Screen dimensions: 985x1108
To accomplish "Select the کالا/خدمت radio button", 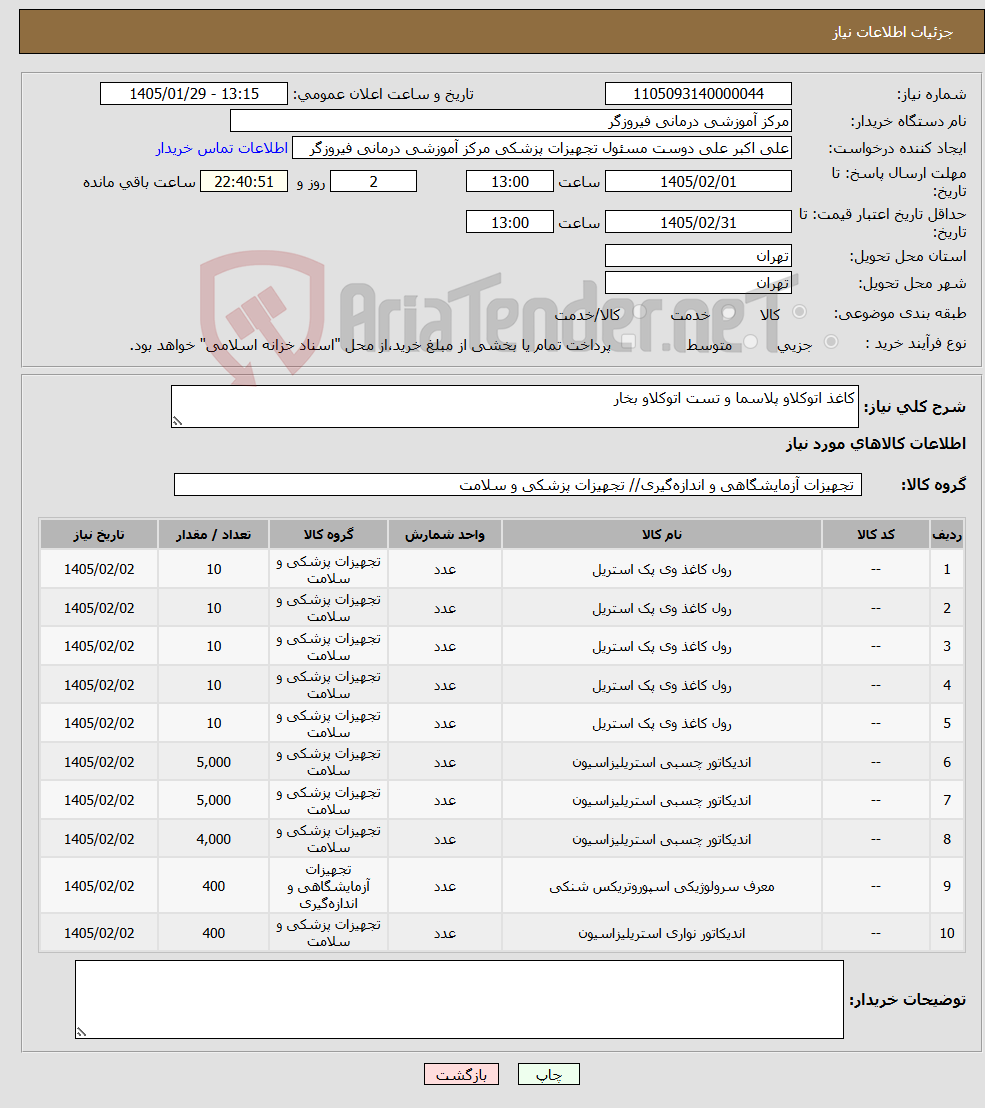I will (x=640, y=312).
